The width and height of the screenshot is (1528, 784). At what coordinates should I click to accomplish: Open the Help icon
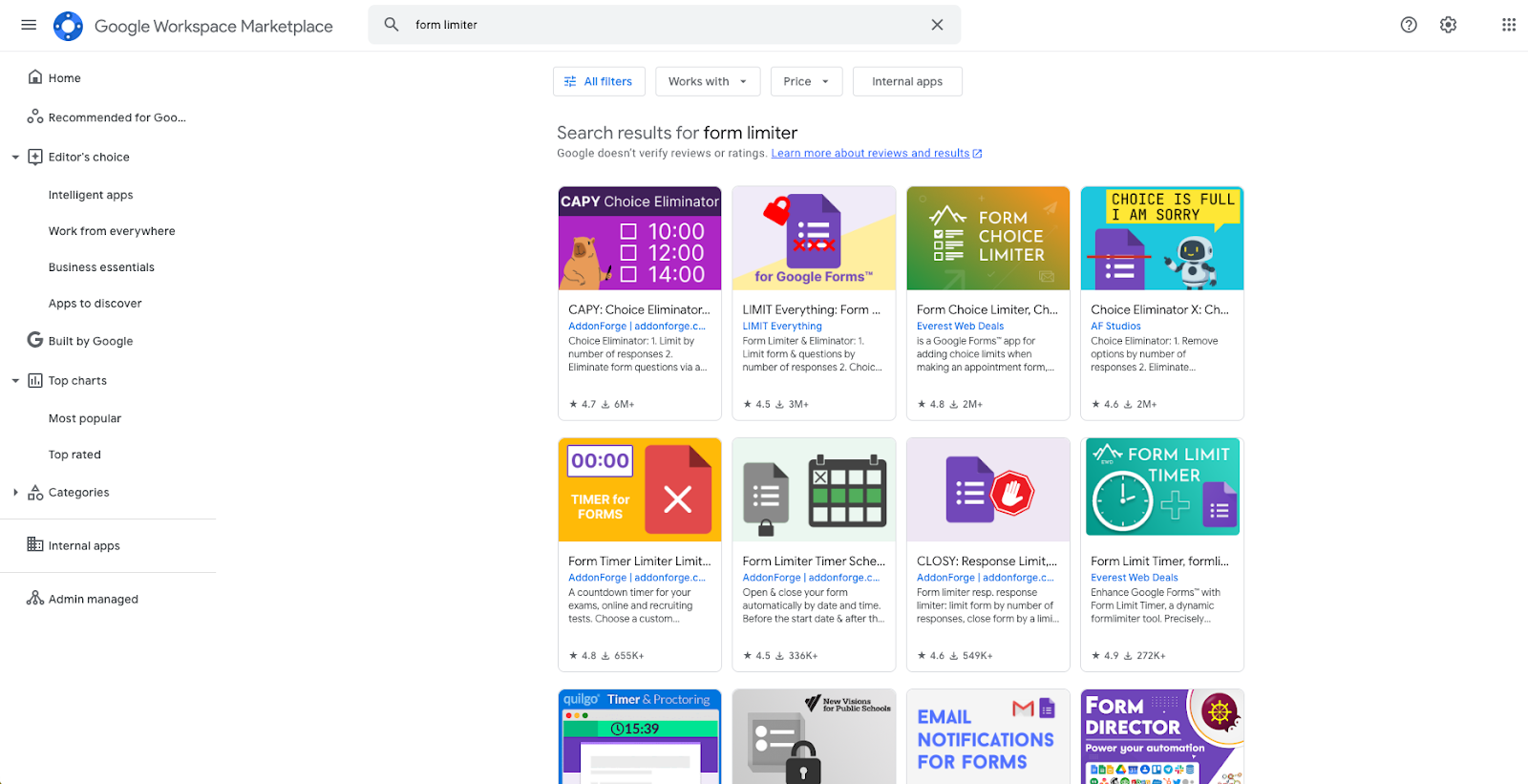1409,25
